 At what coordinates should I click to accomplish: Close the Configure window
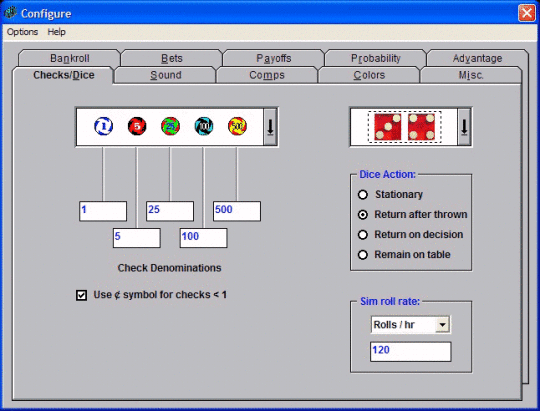527,13
